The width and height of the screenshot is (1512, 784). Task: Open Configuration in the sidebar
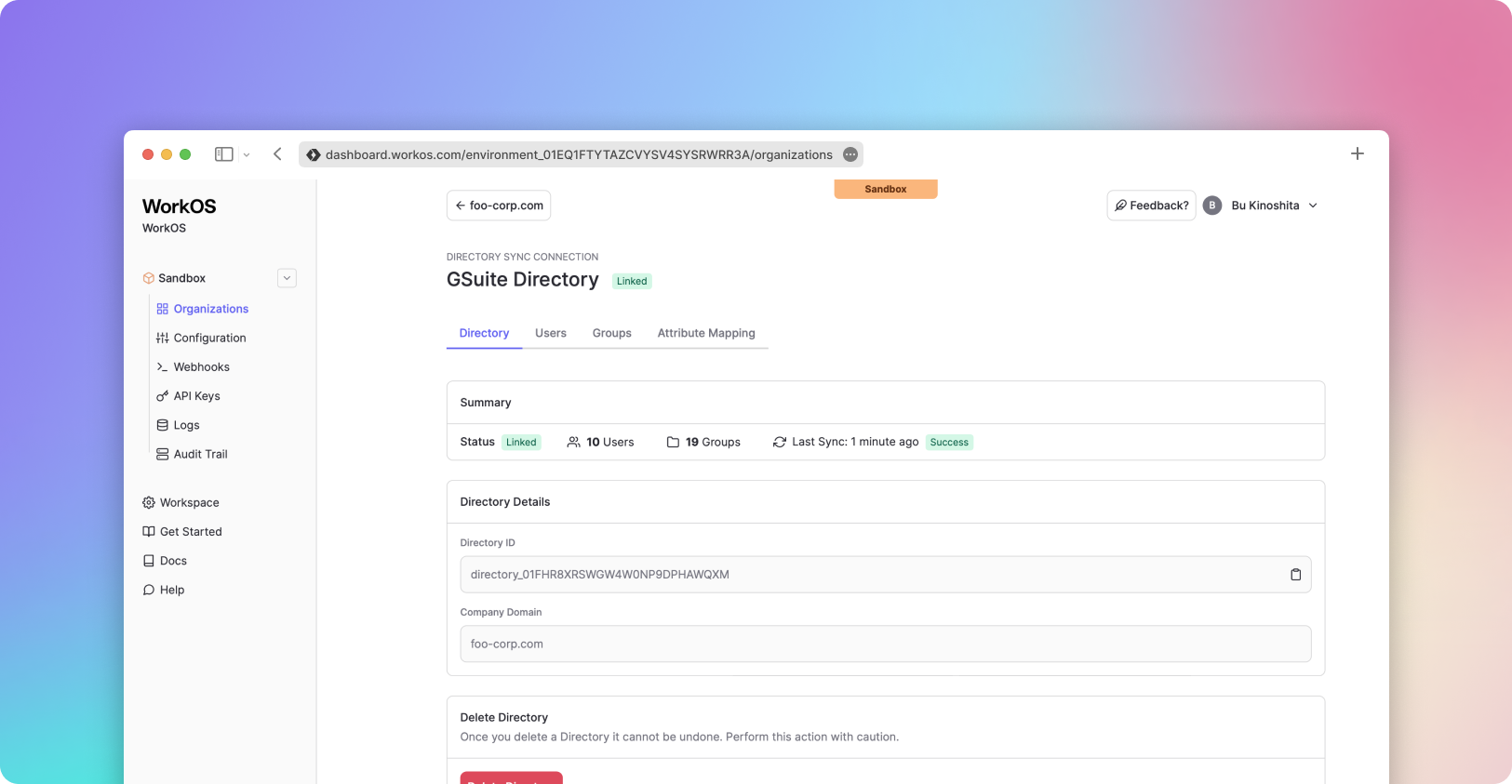pyautogui.click(x=201, y=338)
